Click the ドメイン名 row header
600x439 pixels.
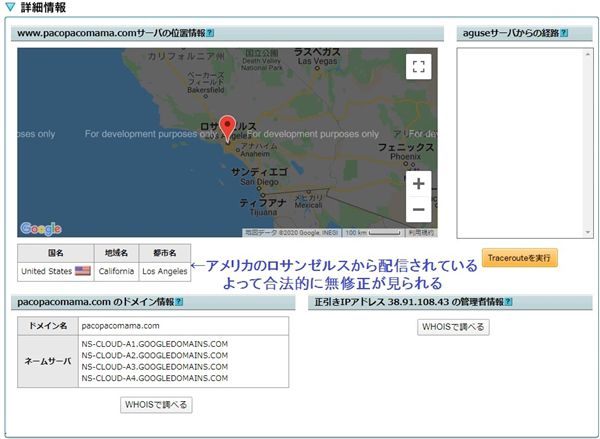tap(48, 326)
